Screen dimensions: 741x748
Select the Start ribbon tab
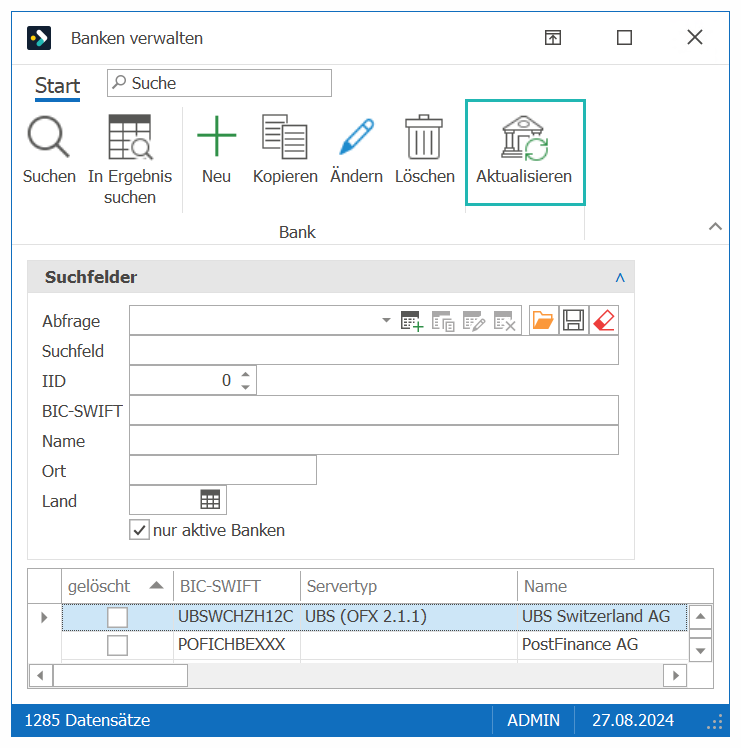(57, 86)
